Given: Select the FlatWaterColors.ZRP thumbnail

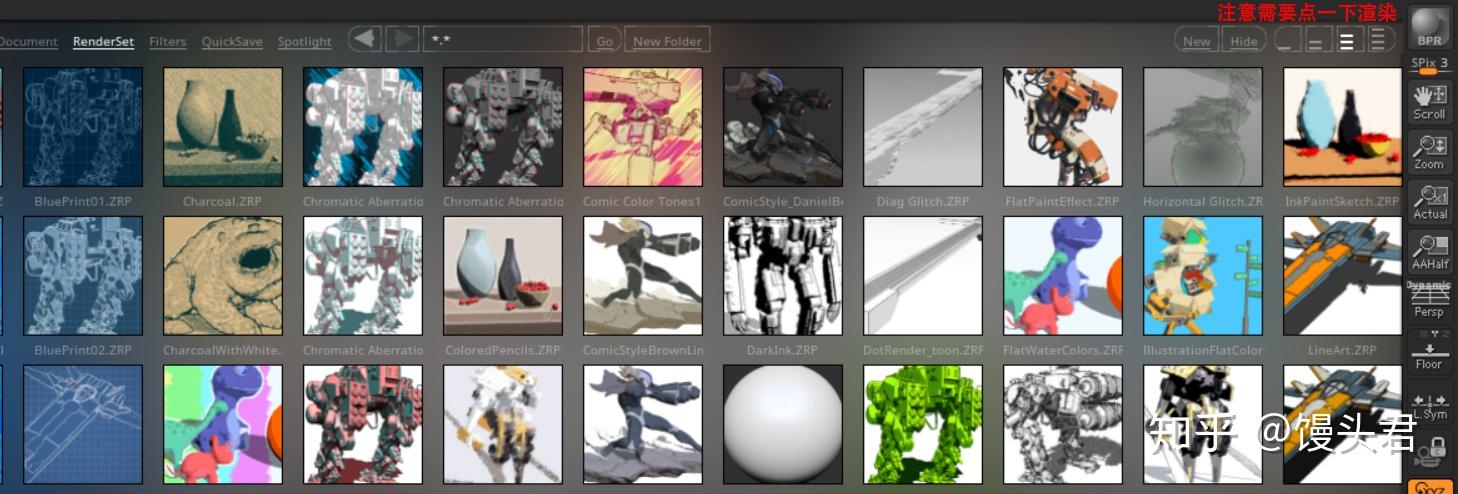Looking at the screenshot, I should click(1063, 276).
